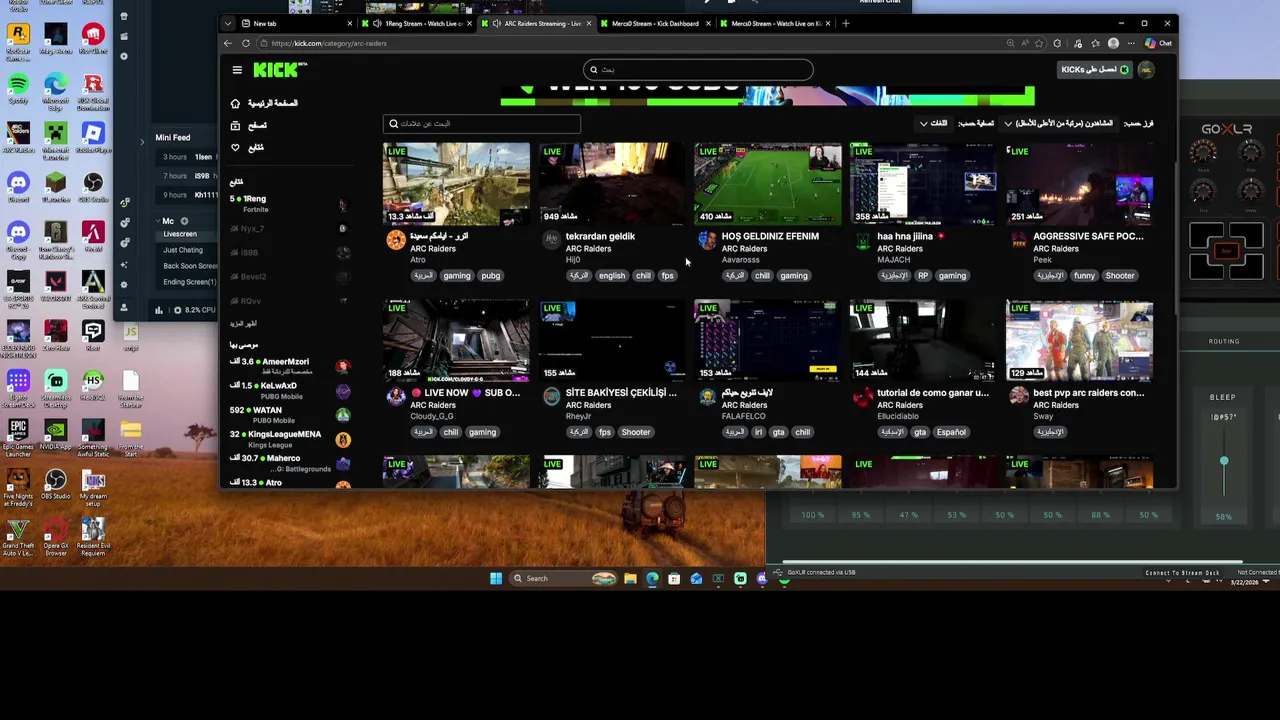Reload the Kick page
Screen dimensions: 1280x720
point(247,43)
